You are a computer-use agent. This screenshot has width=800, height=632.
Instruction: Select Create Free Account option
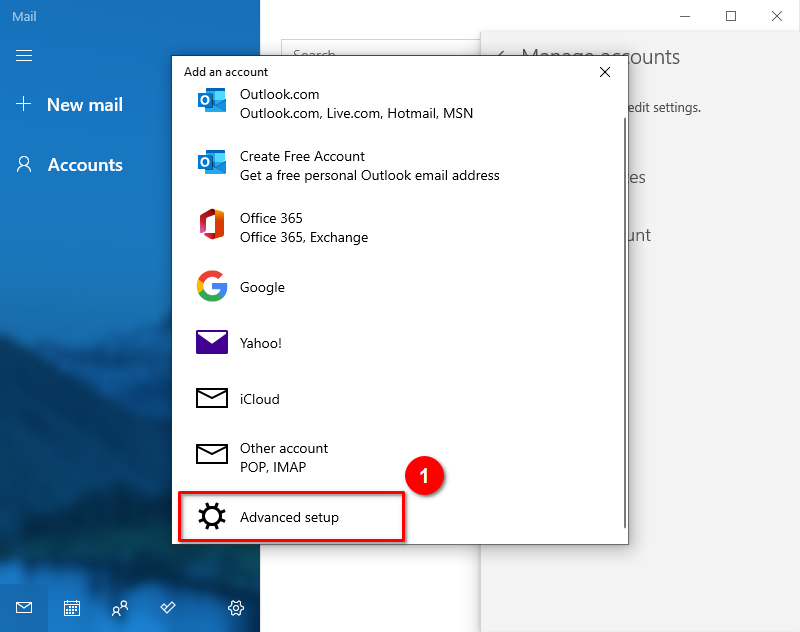click(398, 166)
